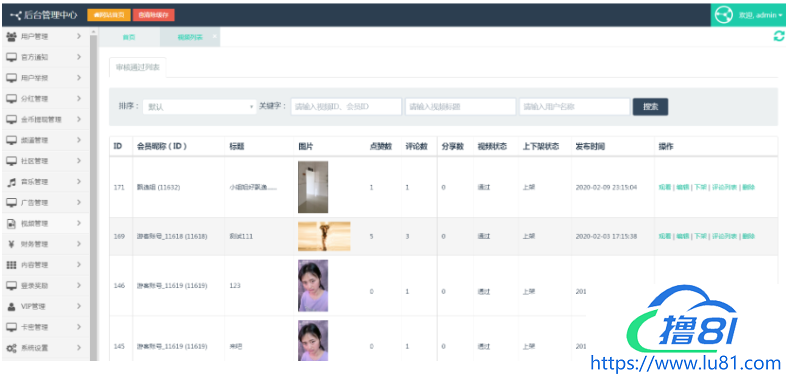Click the music note icon for 音乐管理
Screen dimensions: 786x374
[12, 182]
